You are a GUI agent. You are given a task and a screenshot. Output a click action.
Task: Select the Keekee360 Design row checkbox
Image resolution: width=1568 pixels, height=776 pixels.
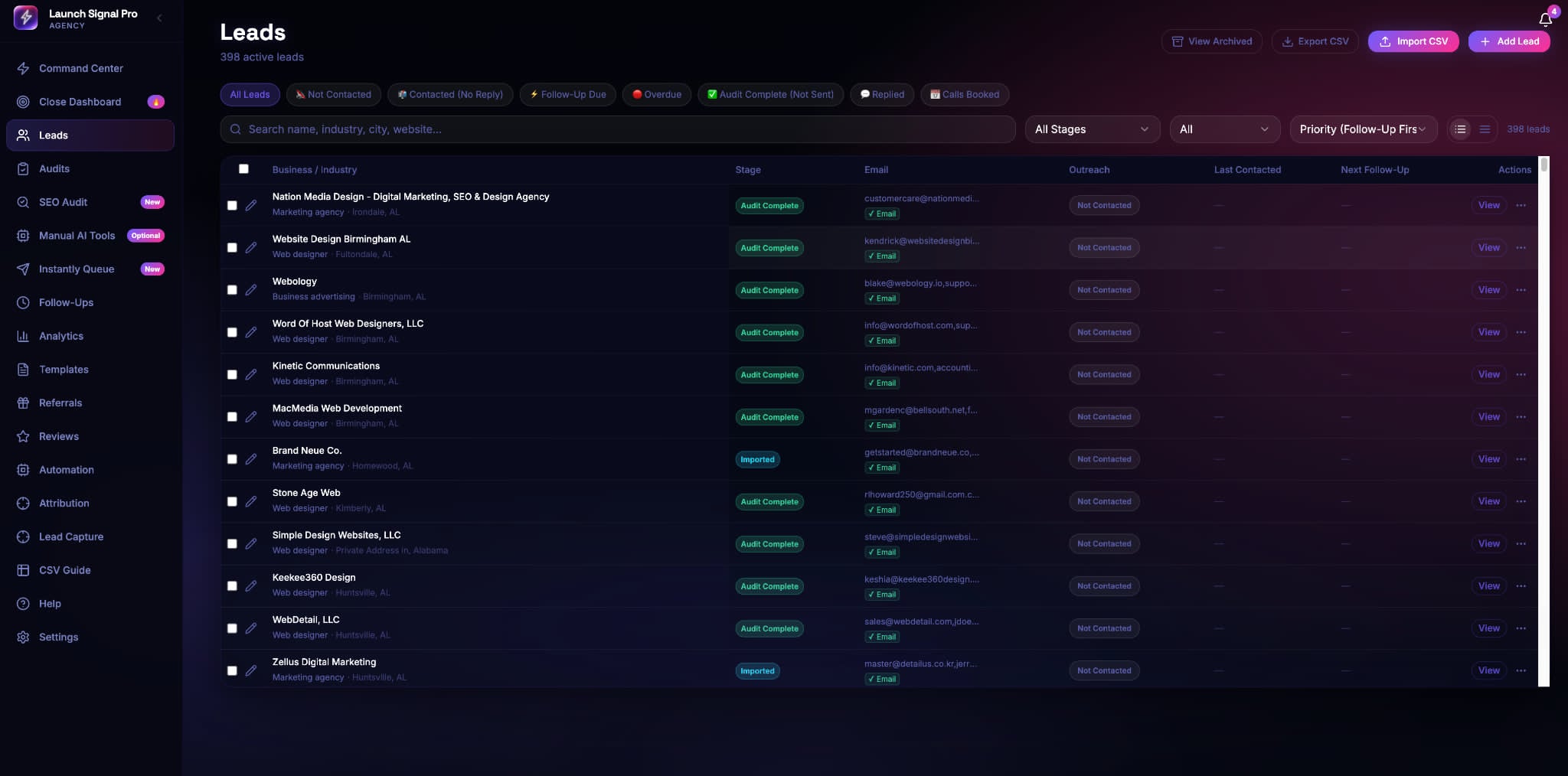coord(232,586)
